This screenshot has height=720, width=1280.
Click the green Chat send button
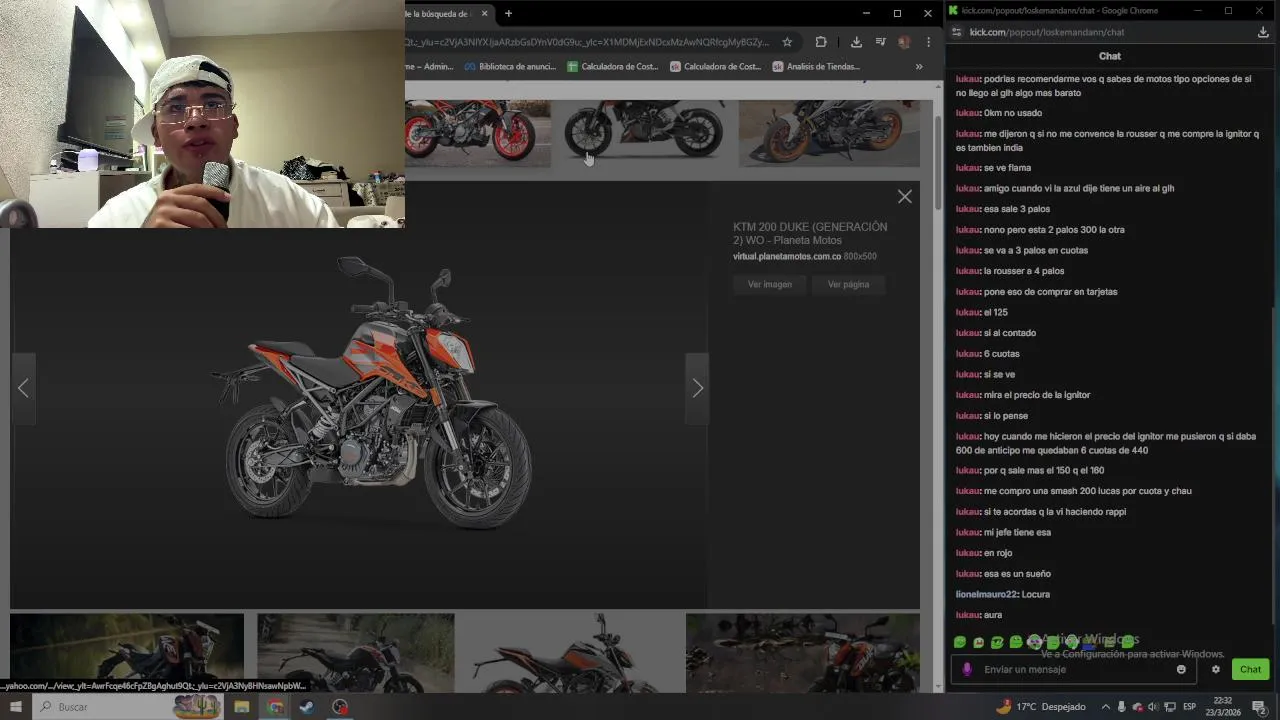(x=1250, y=670)
